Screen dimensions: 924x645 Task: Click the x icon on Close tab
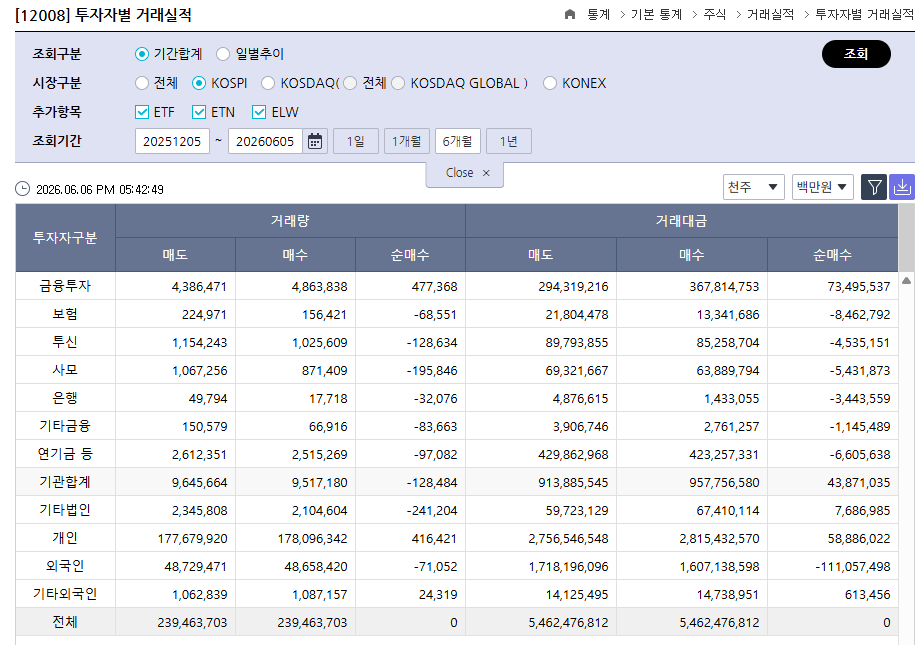(486, 173)
